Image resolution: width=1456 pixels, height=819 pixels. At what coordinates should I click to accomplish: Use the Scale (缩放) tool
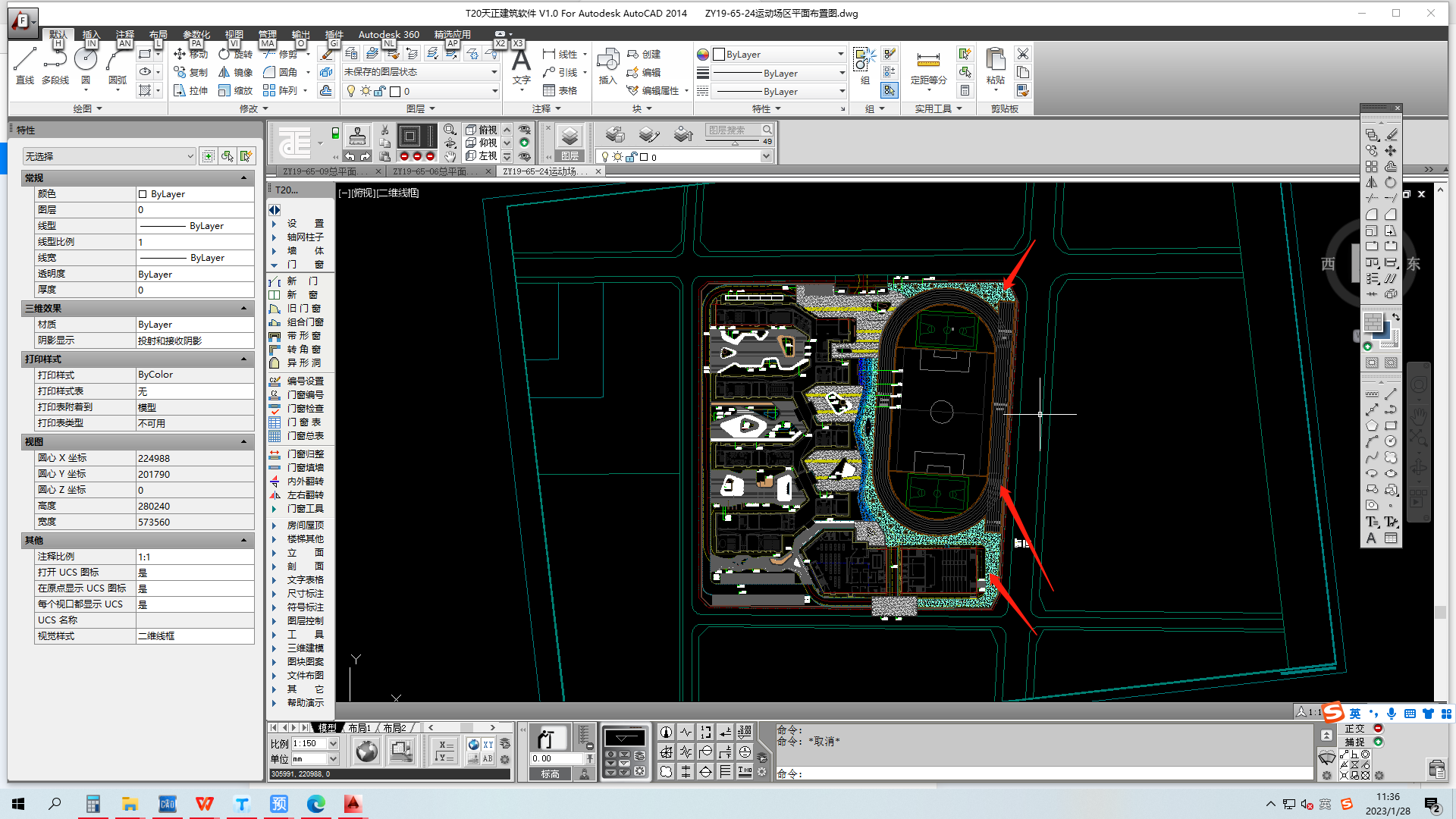tap(235, 90)
